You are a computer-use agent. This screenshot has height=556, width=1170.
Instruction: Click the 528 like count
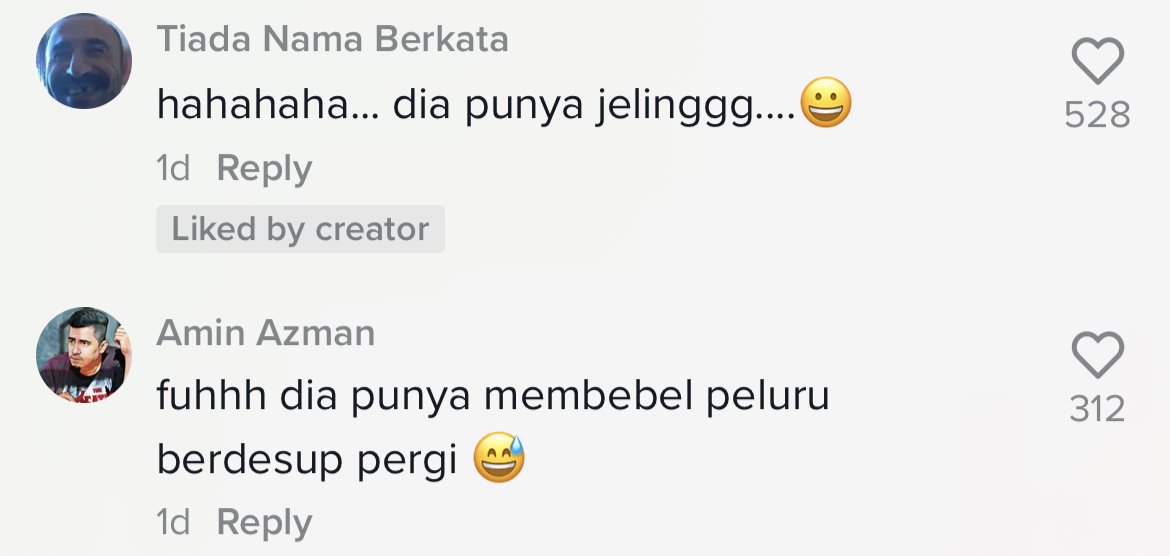[1097, 116]
